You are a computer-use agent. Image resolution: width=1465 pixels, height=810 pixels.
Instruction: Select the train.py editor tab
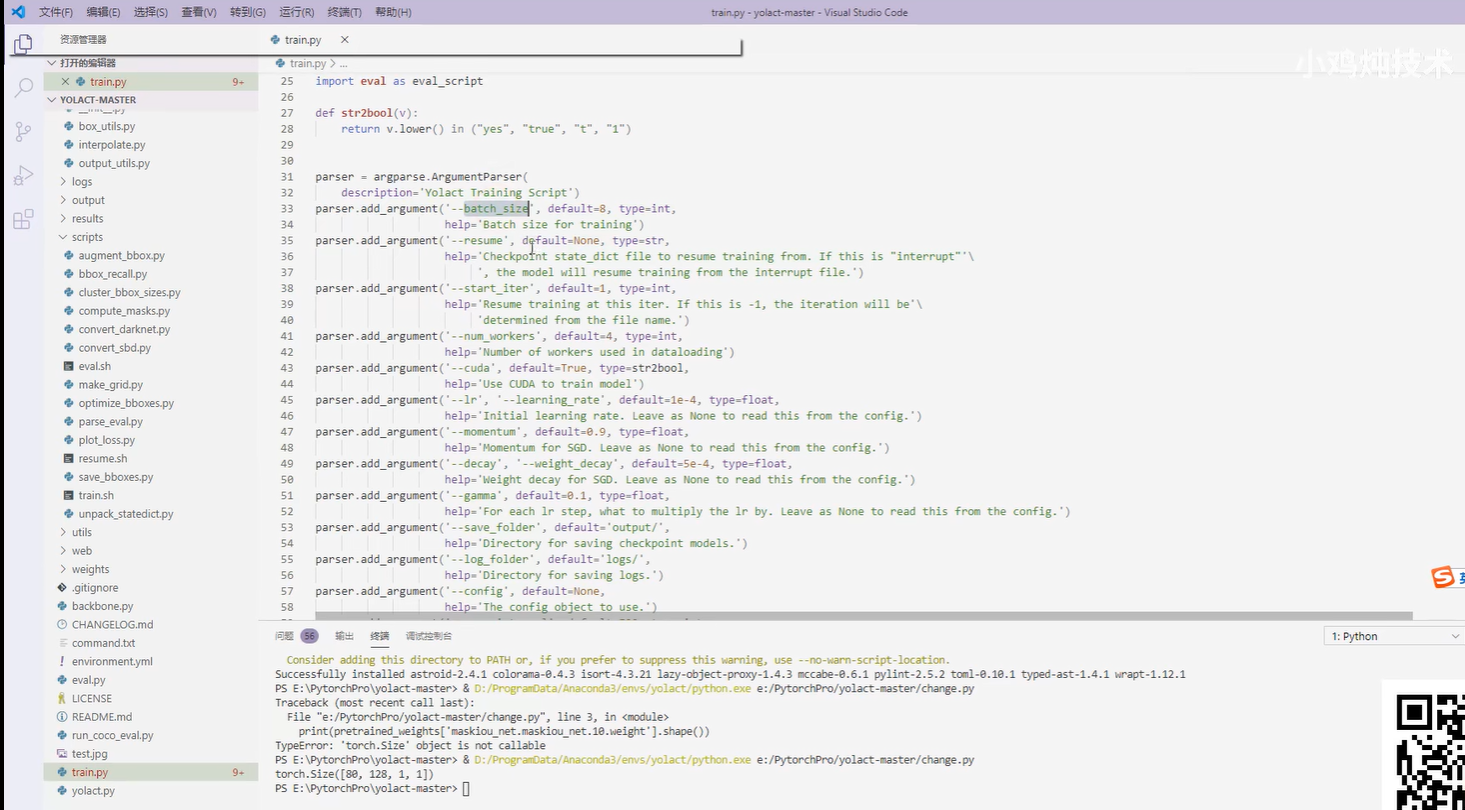click(302, 40)
